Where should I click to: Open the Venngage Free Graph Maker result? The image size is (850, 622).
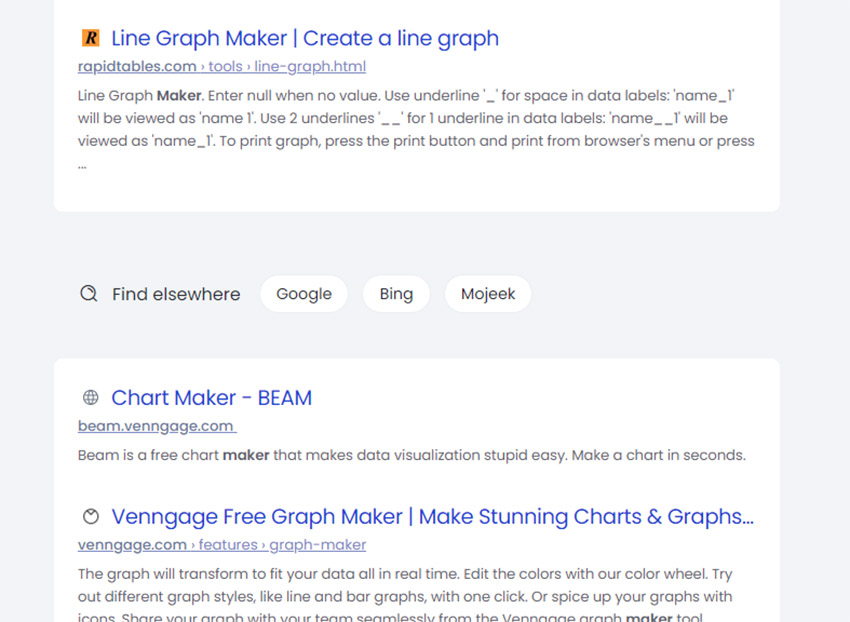pyautogui.click(x=433, y=516)
